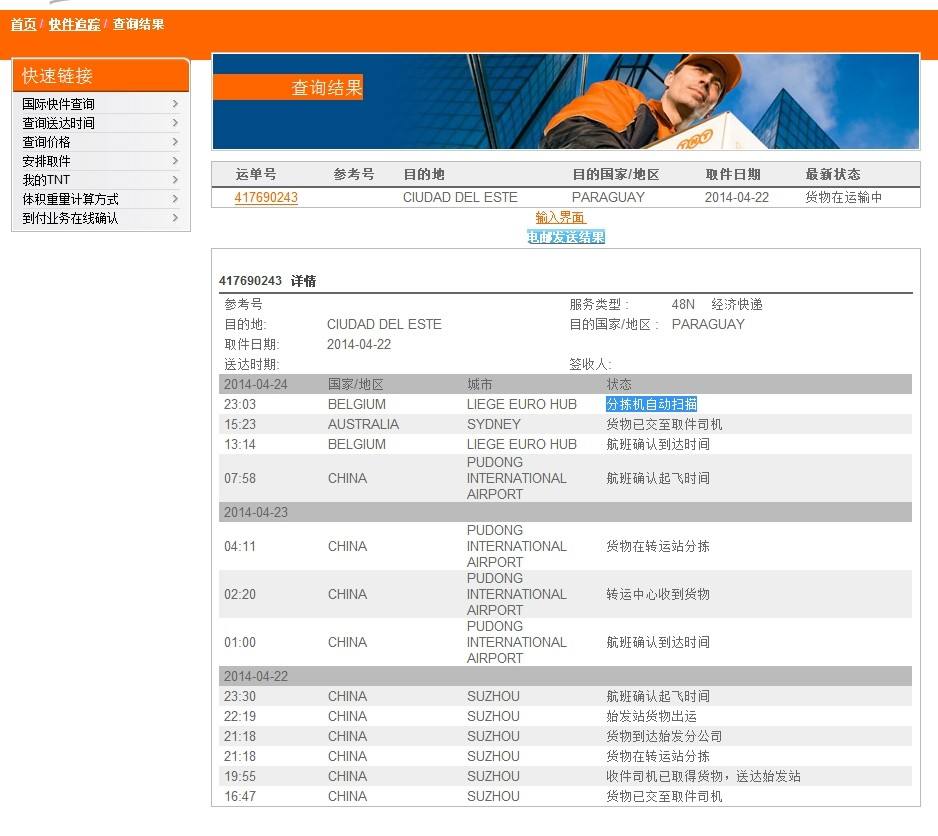The image size is (938, 836).
Task: Click the 运单号 column header
Action: point(255,175)
